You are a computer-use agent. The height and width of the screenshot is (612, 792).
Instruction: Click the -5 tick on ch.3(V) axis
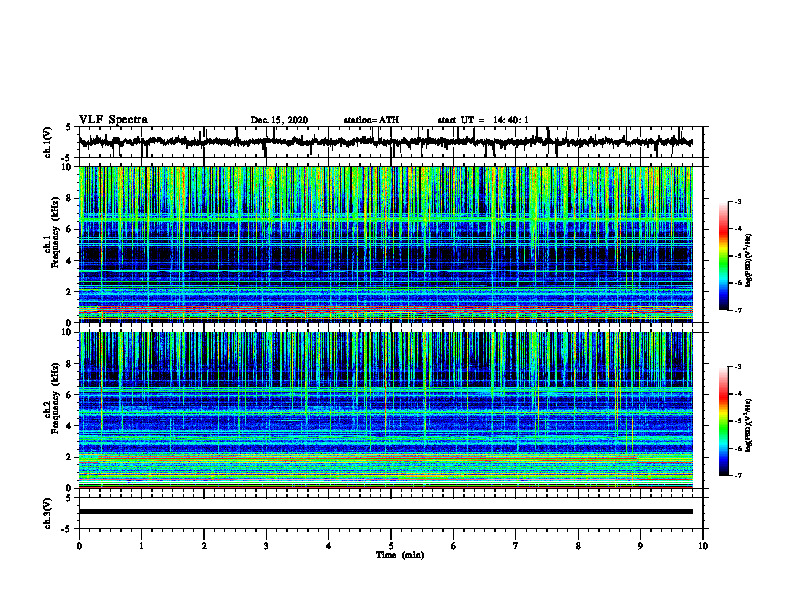(x=67, y=529)
